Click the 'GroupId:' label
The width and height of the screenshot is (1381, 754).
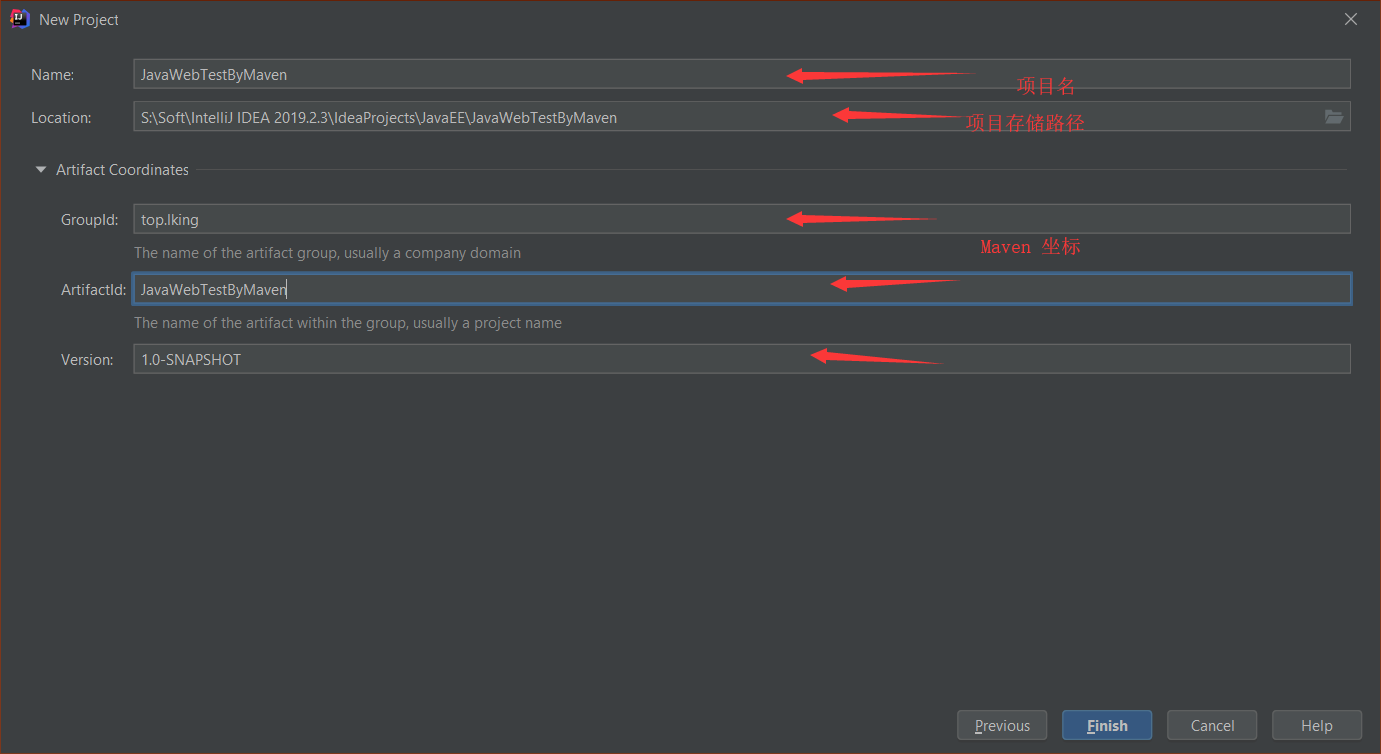(x=90, y=219)
